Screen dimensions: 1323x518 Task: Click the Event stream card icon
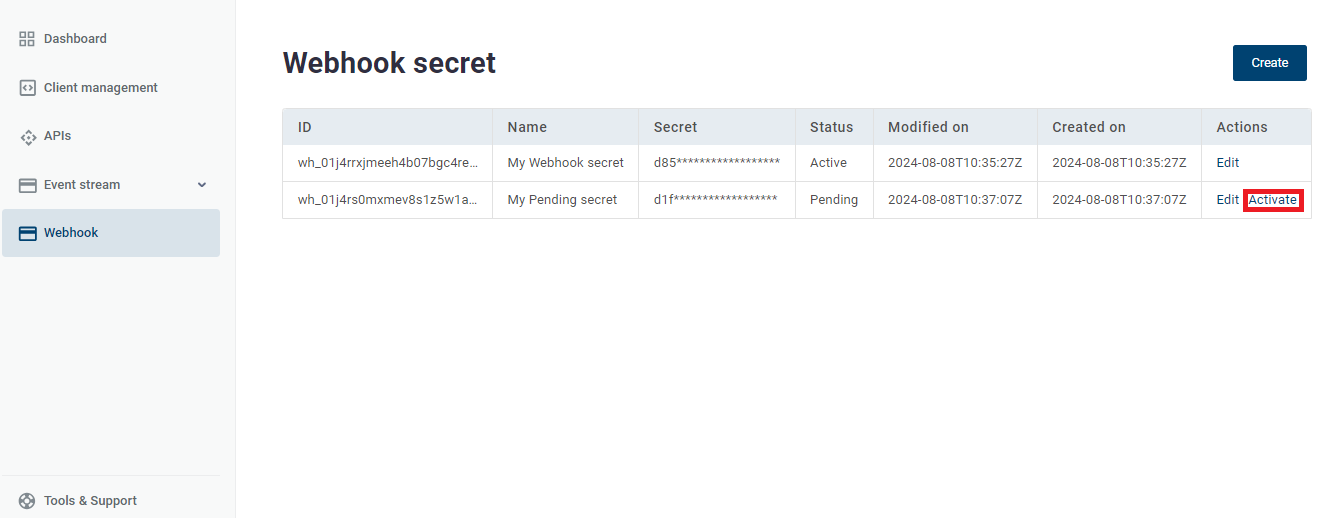pyautogui.click(x=27, y=185)
